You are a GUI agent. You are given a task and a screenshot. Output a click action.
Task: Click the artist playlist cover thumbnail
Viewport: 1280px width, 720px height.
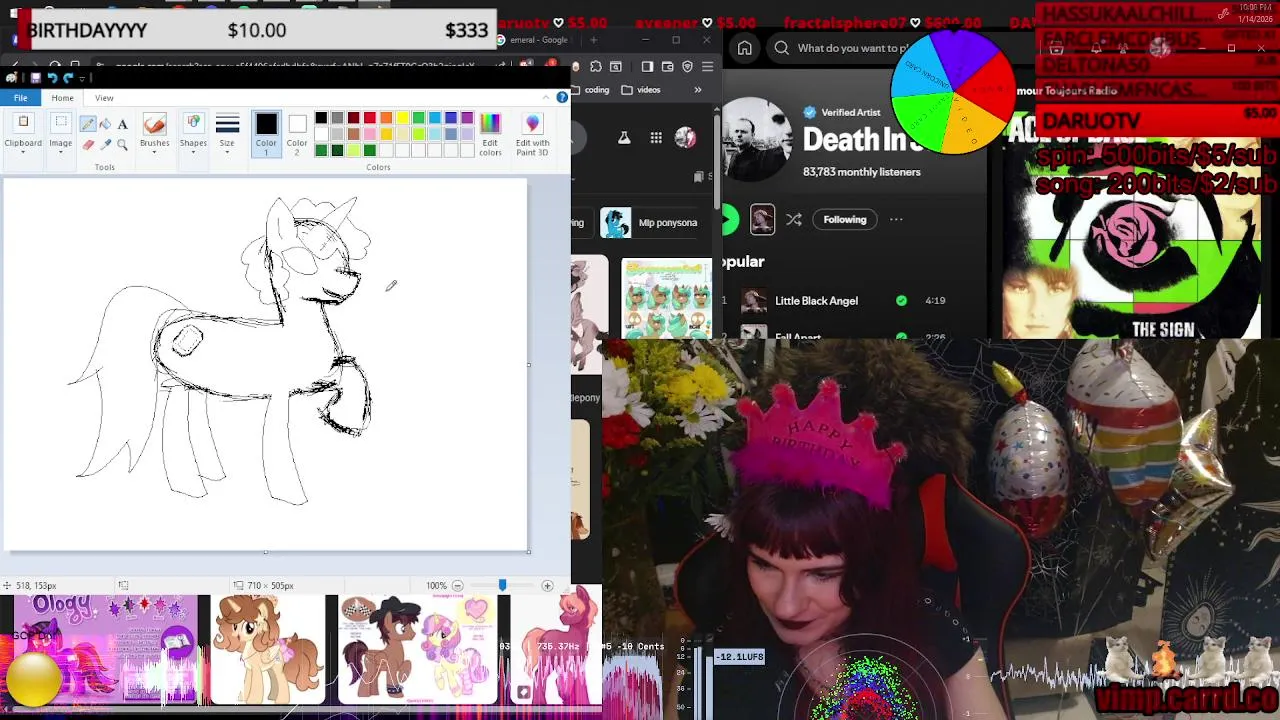pos(762,219)
